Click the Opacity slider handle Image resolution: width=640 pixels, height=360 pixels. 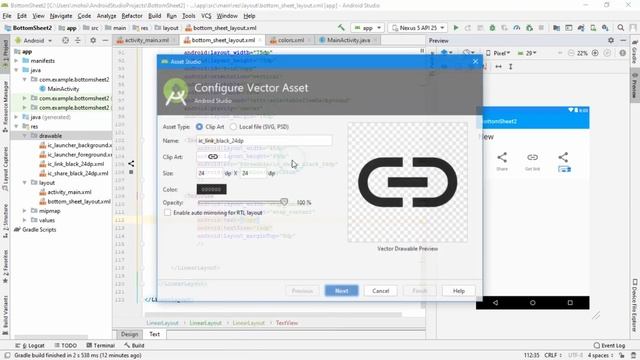point(284,202)
